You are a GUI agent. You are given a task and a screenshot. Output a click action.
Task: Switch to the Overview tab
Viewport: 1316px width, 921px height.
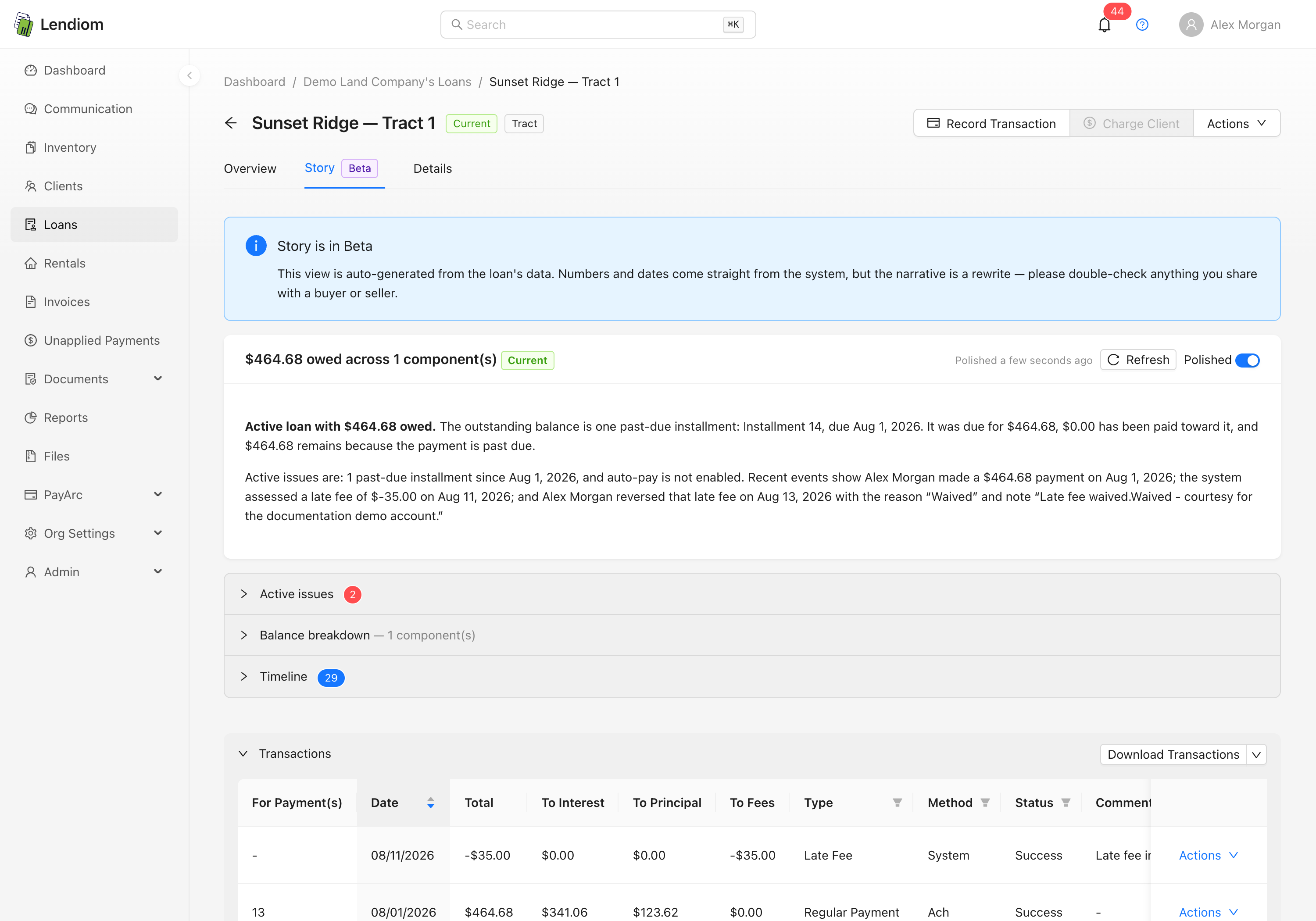pos(250,168)
